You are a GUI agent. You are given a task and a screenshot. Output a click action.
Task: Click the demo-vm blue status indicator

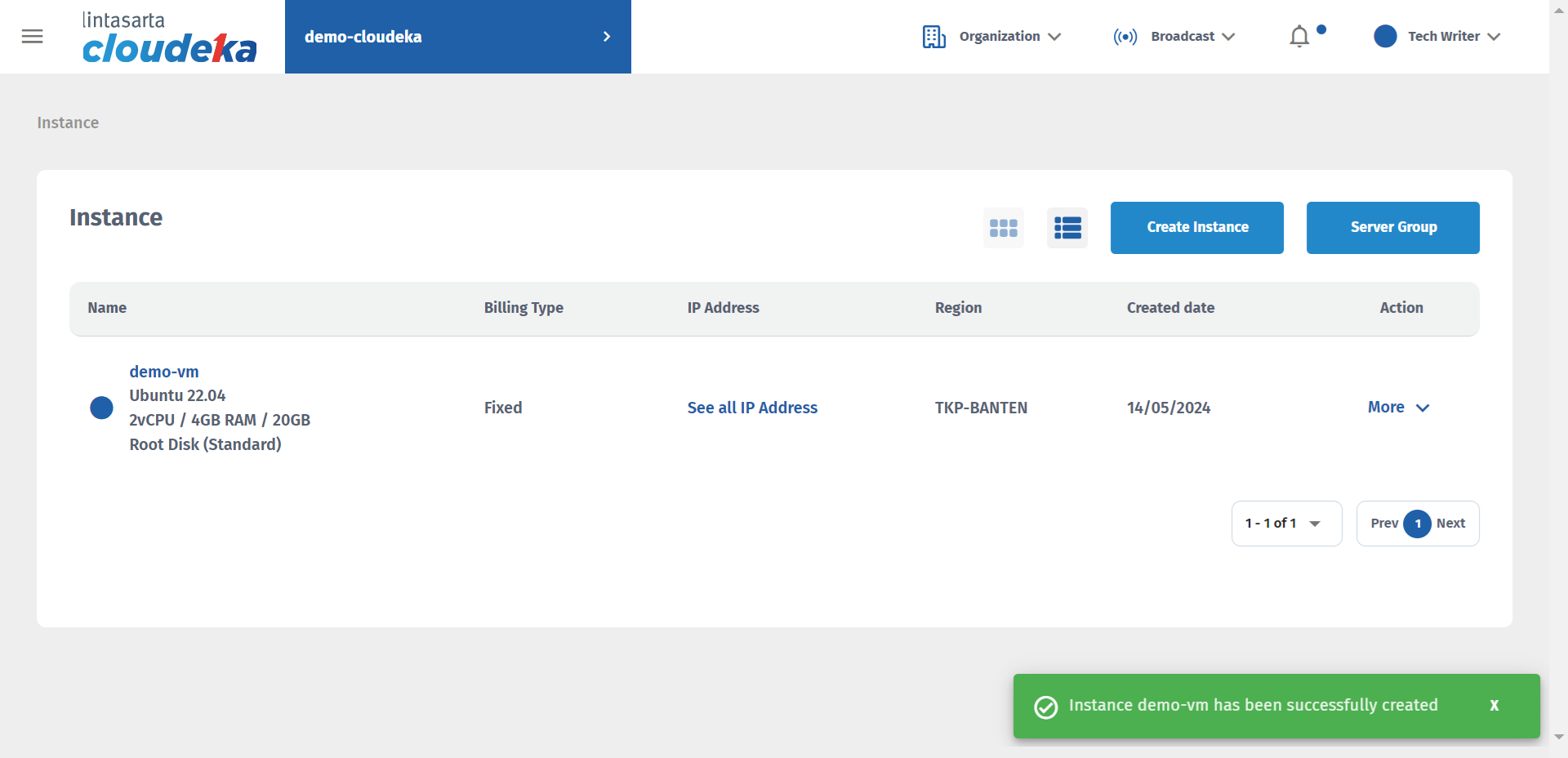pos(101,408)
